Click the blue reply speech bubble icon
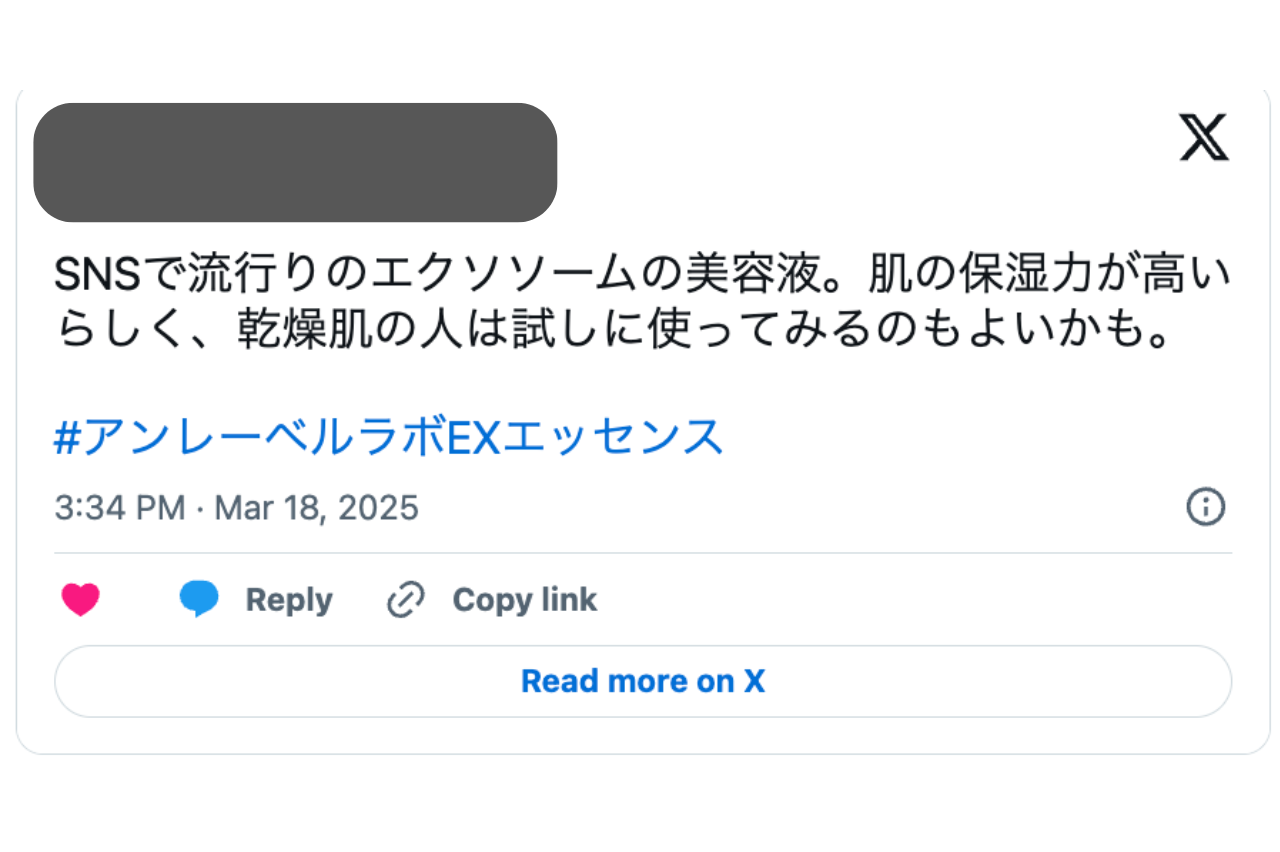The image size is (1280, 852). pos(199,599)
